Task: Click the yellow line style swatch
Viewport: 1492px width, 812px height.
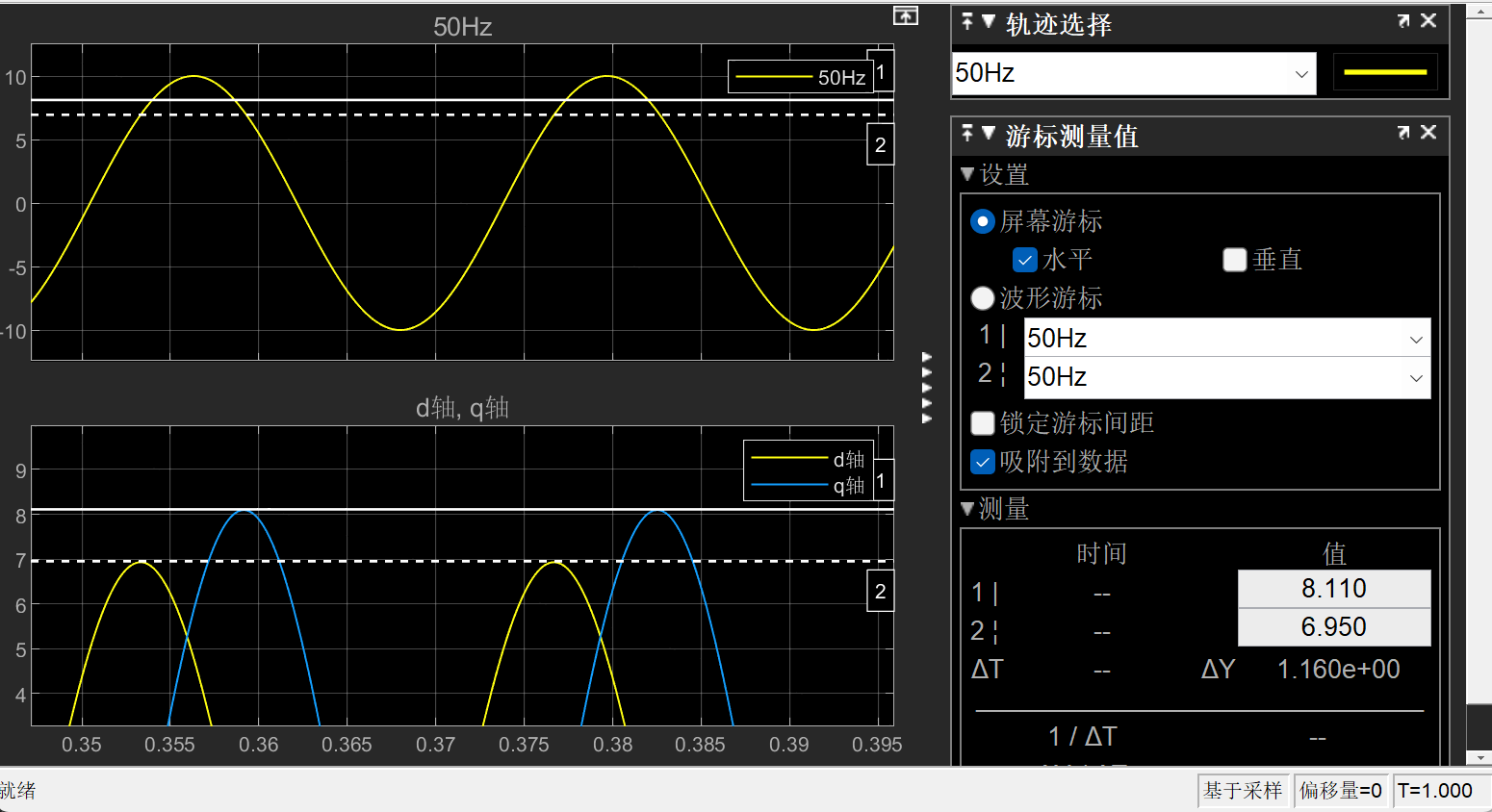Action: coord(1385,72)
